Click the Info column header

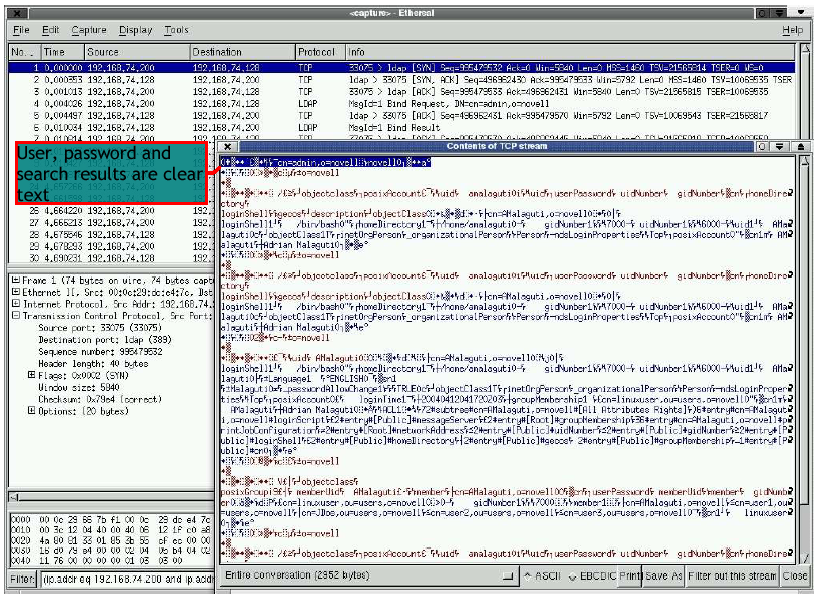pyautogui.click(x=570, y=52)
